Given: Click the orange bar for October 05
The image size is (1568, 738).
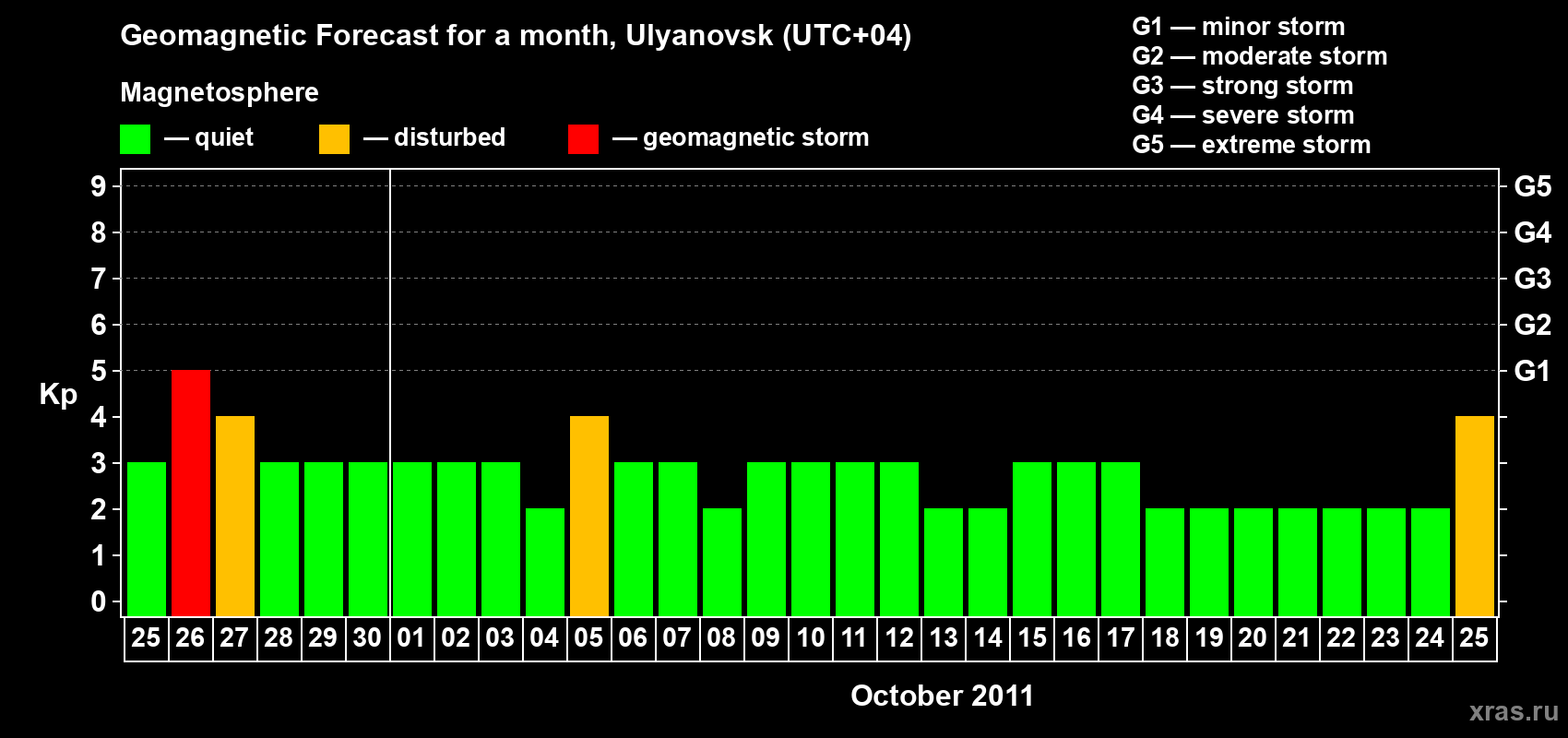Looking at the screenshot, I should [589, 516].
